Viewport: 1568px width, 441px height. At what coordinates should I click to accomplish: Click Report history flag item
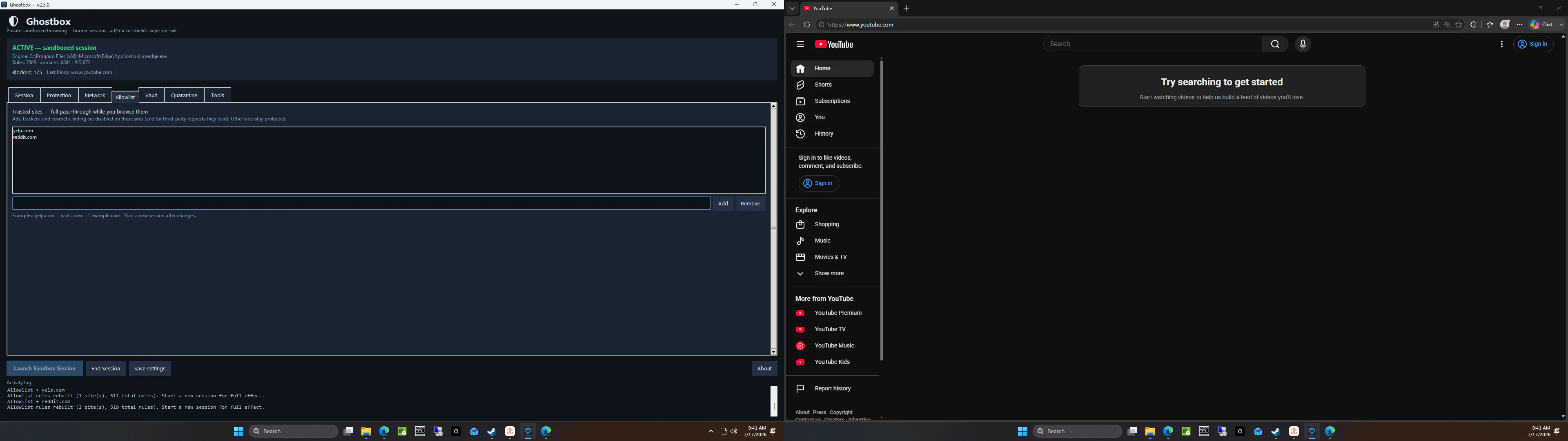(x=831, y=389)
